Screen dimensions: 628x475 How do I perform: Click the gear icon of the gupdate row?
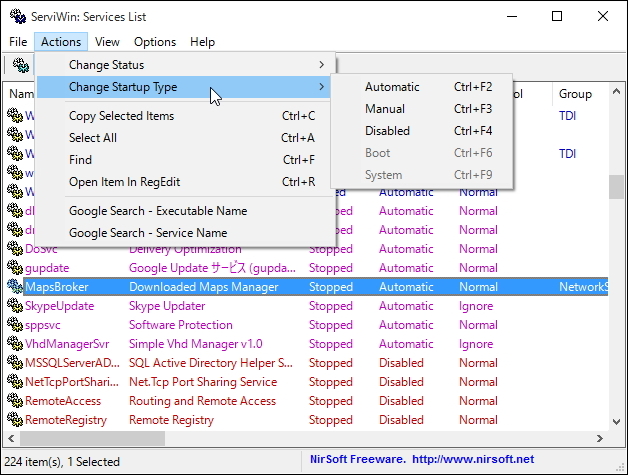[15, 268]
